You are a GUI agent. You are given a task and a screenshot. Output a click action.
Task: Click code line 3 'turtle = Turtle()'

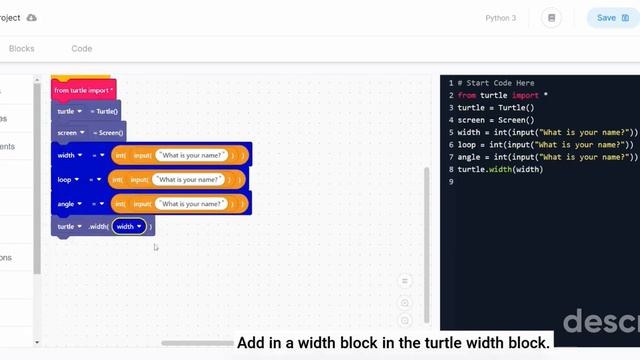pyautogui.click(x=496, y=108)
